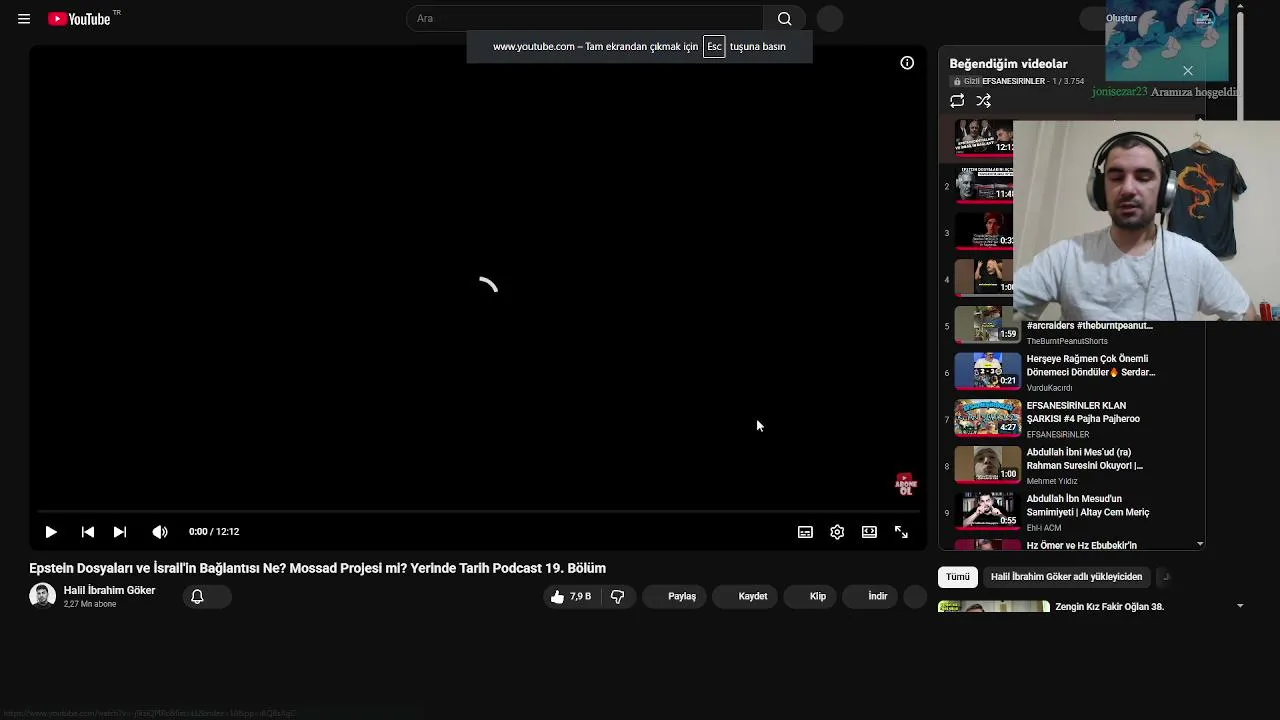
Task: Switch to theater mode view
Action: point(869,532)
